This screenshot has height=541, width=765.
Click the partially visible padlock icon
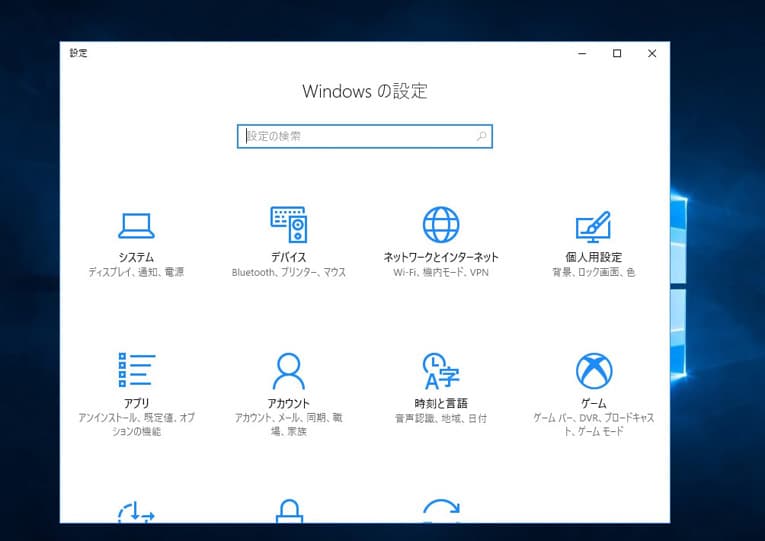pyautogui.click(x=288, y=510)
